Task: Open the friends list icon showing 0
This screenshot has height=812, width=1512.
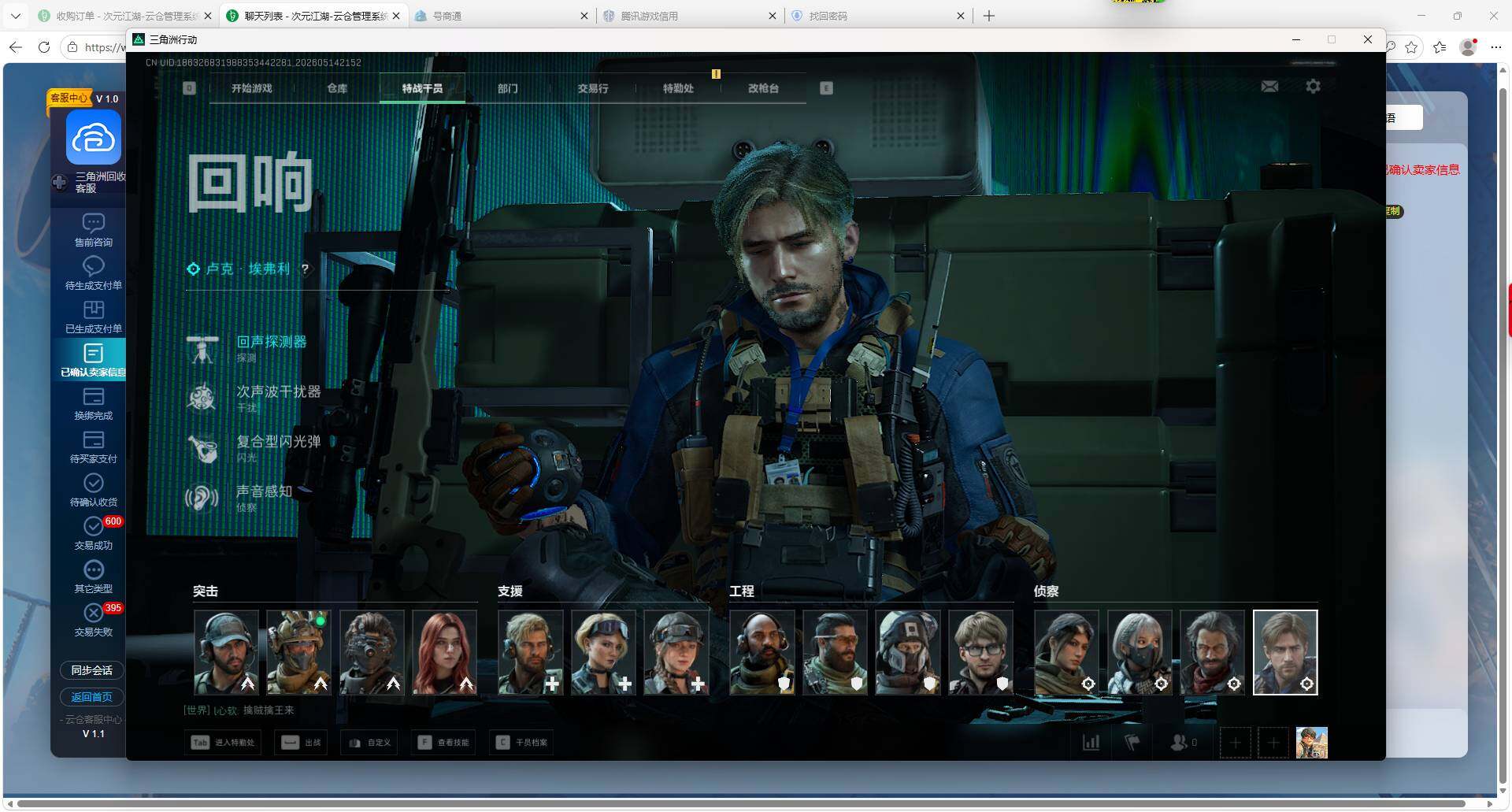Action: click(x=1183, y=743)
